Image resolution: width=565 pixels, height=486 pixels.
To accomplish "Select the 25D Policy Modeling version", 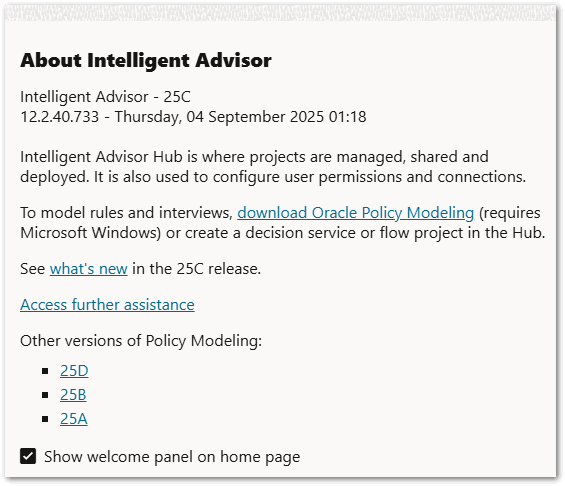I will coord(74,371).
